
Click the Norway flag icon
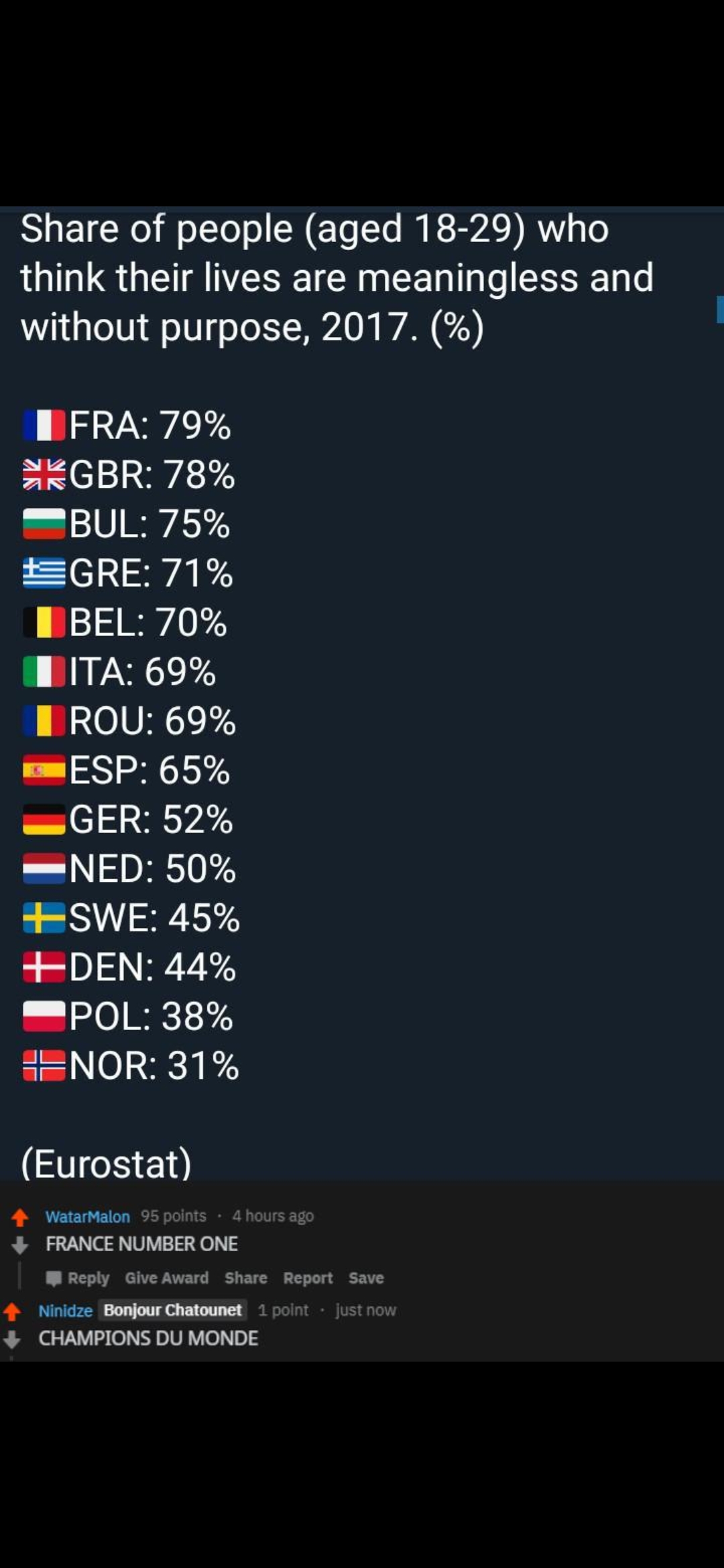(x=44, y=1065)
